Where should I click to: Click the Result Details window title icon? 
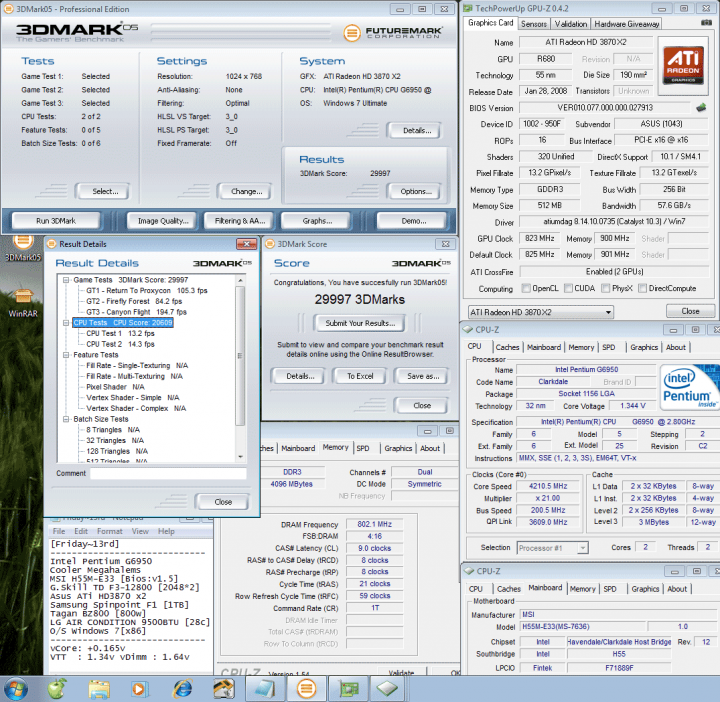coord(52,244)
